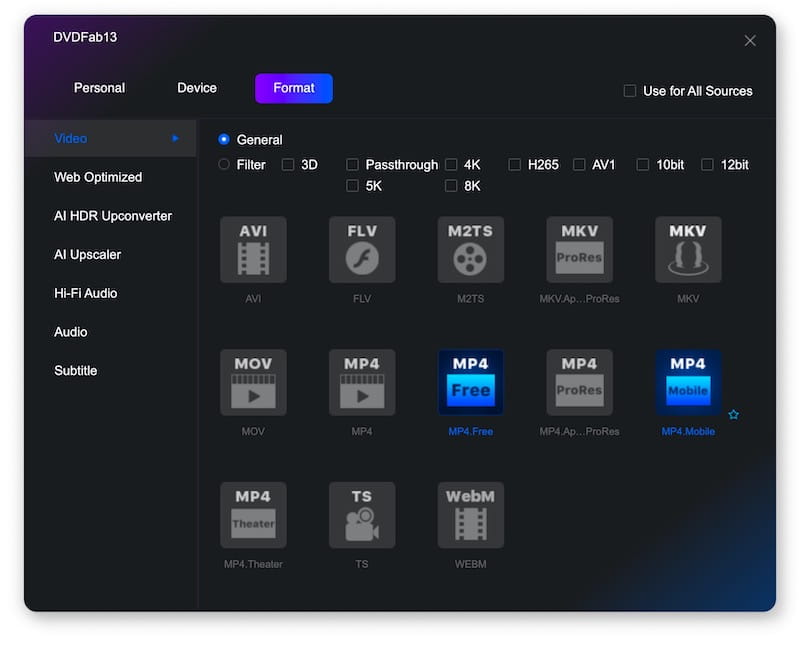Select the Filter radio button

click(x=223, y=164)
